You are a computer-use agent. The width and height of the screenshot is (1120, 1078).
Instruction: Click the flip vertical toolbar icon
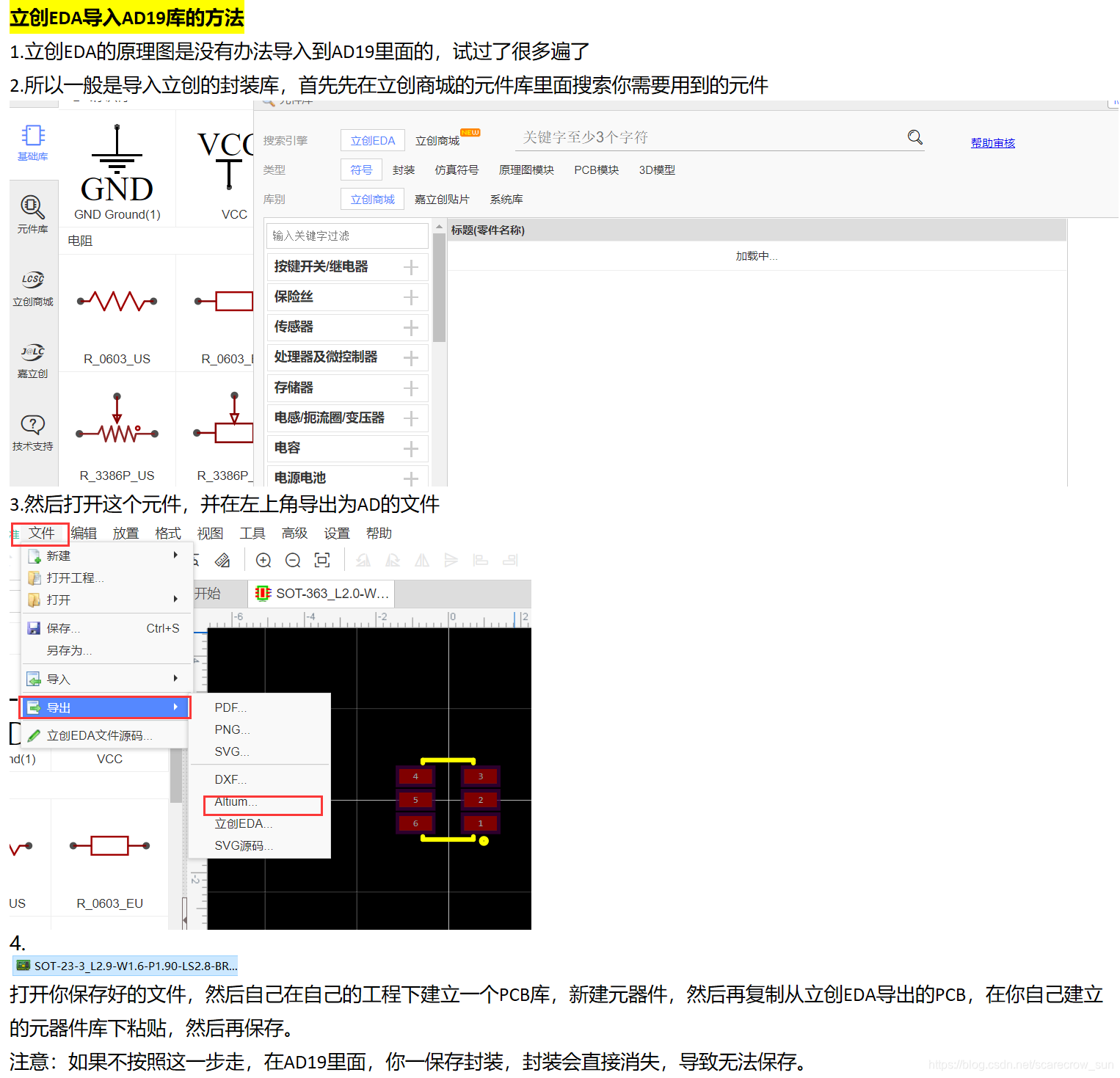pyautogui.click(x=451, y=561)
